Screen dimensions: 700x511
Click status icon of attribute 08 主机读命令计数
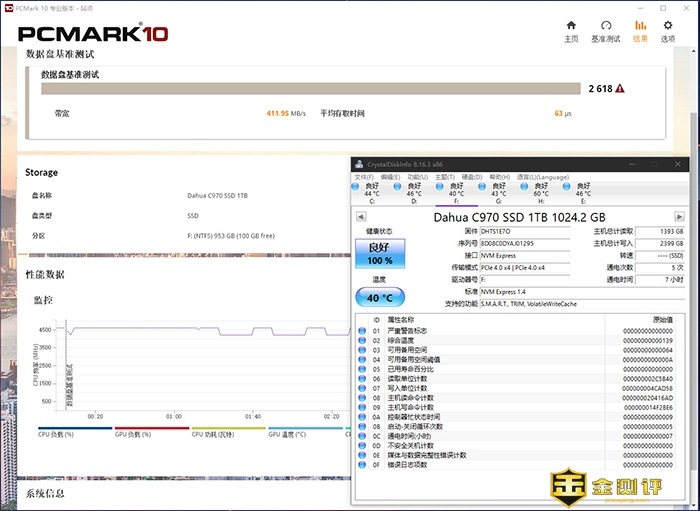(362, 398)
